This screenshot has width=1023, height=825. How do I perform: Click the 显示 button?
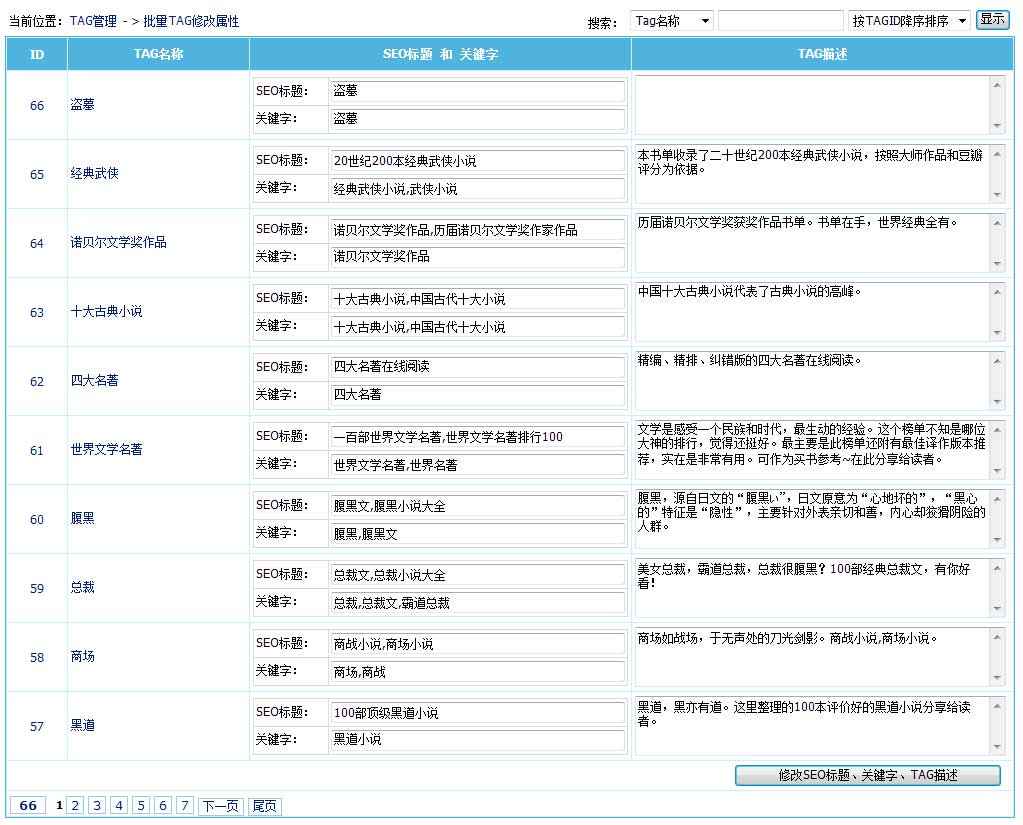coord(992,20)
